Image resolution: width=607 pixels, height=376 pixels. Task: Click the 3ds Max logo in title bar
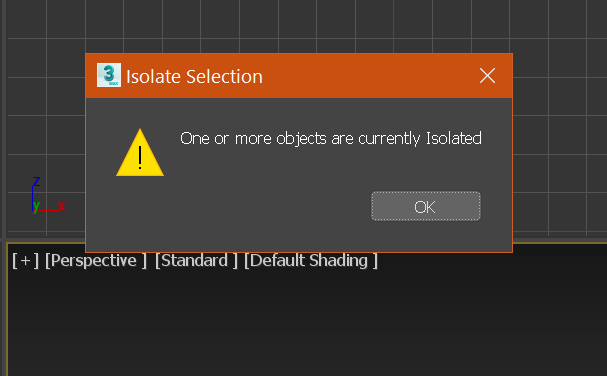[109, 75]
